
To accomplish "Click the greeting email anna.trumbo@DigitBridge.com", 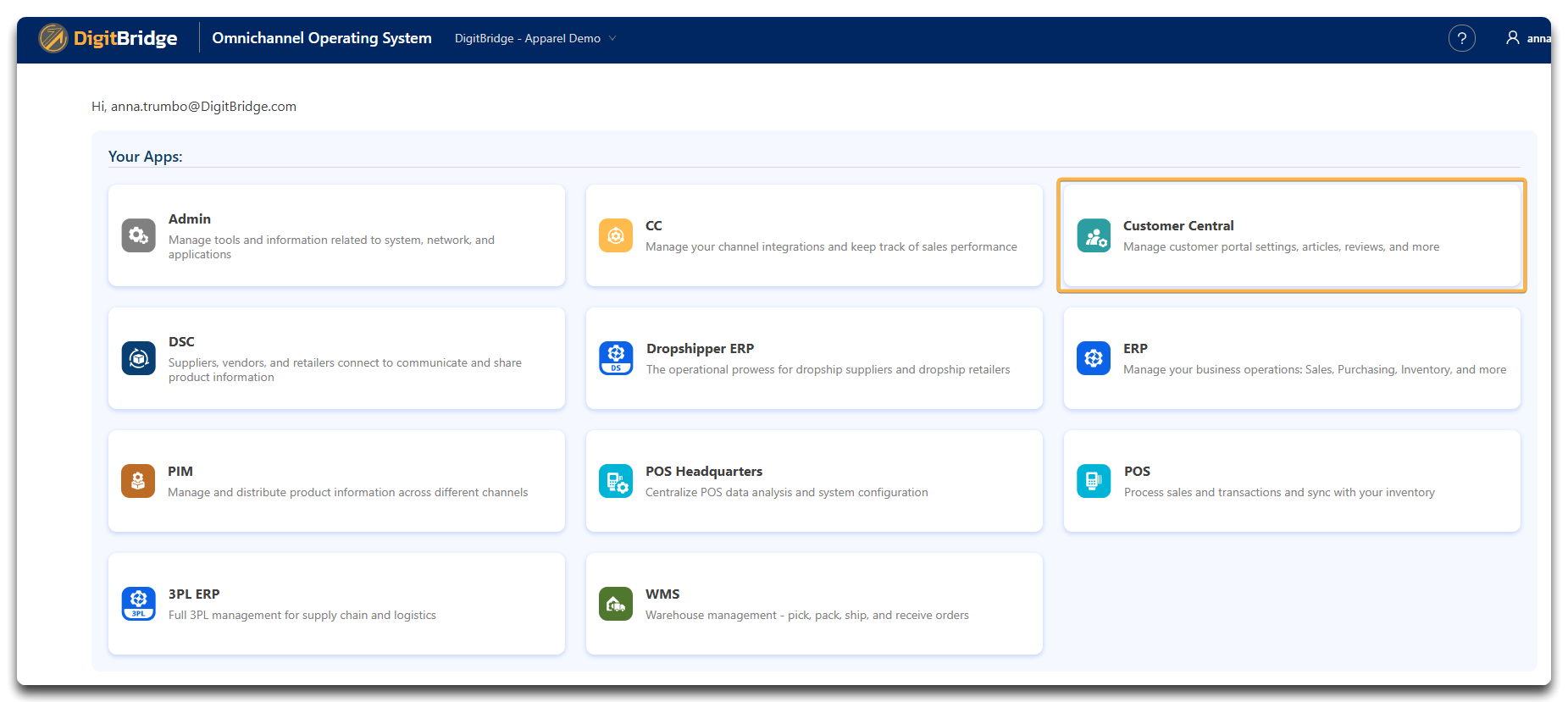I will pyautogui.click(x=203, y=106).
